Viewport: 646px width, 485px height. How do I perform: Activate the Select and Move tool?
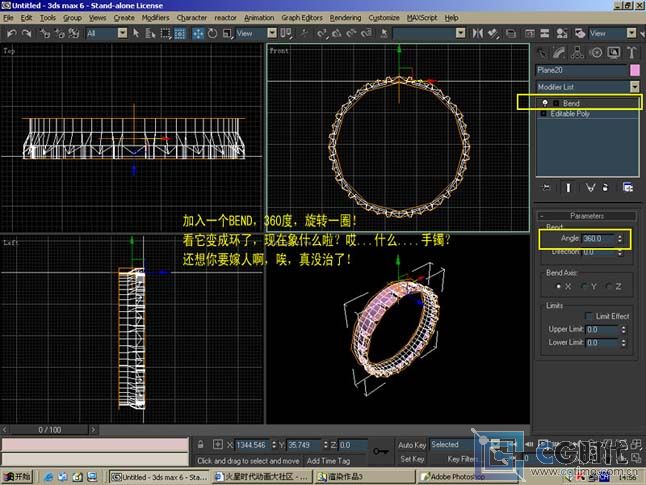coord(198,33)
